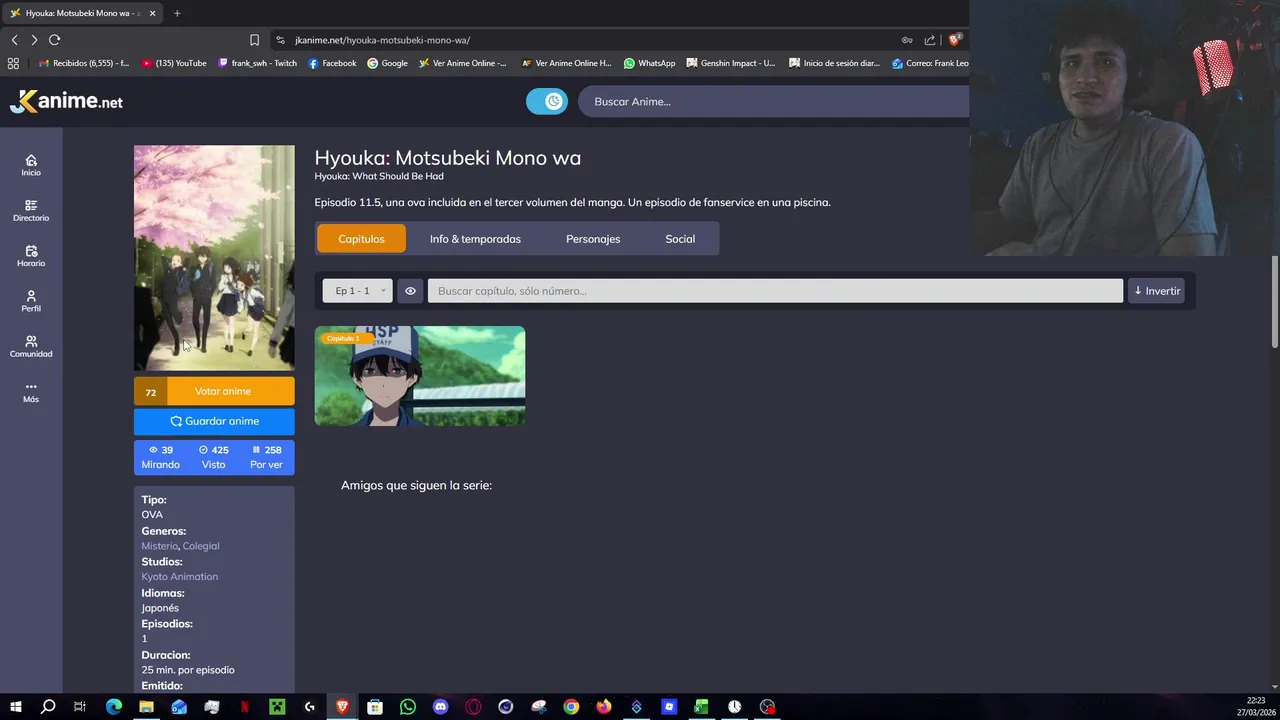This screenshot has width=1280, height=720.
Task: Open the Facebook bookmark
Action: pyautogui.click(x=332, y=63)
